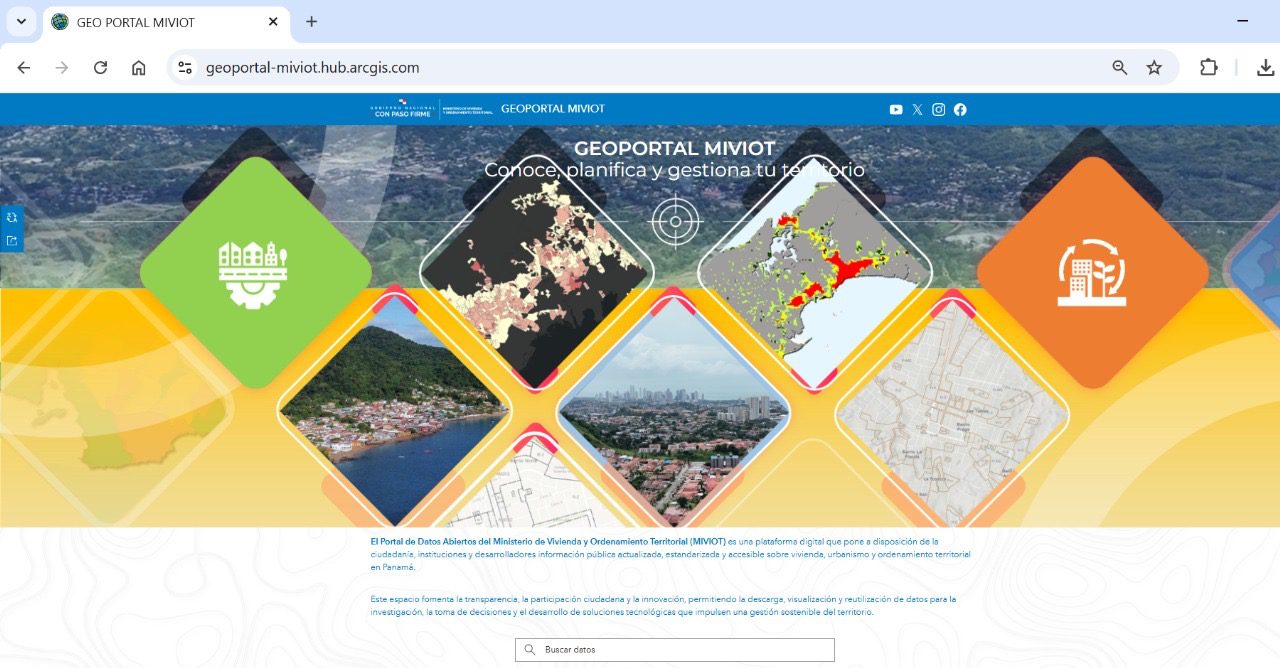Click the GEOPORTAL MIVIOT header title link
This screenshot has width=1280, height=668.
552,109
